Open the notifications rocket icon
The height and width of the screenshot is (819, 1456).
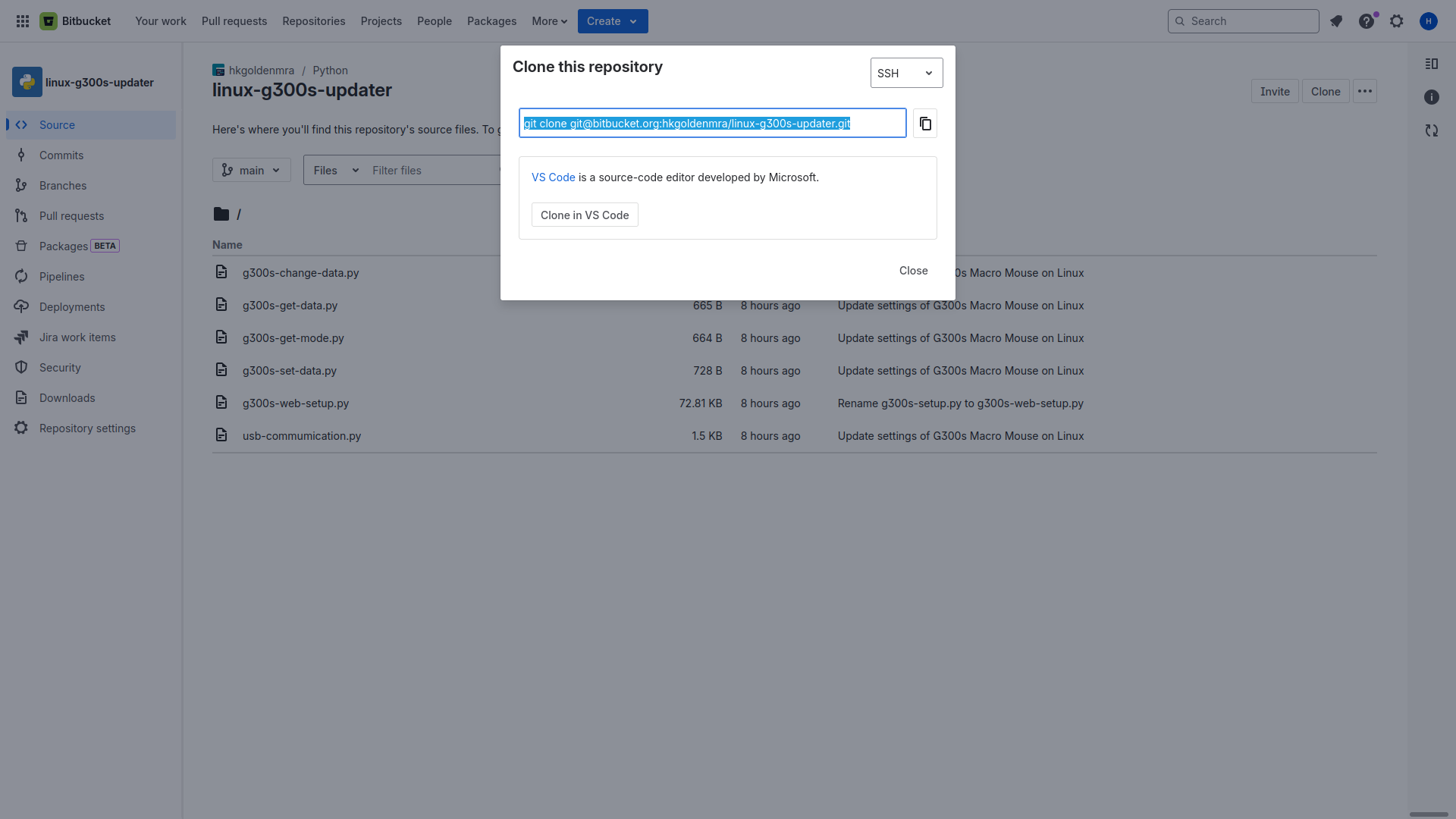1336,21
